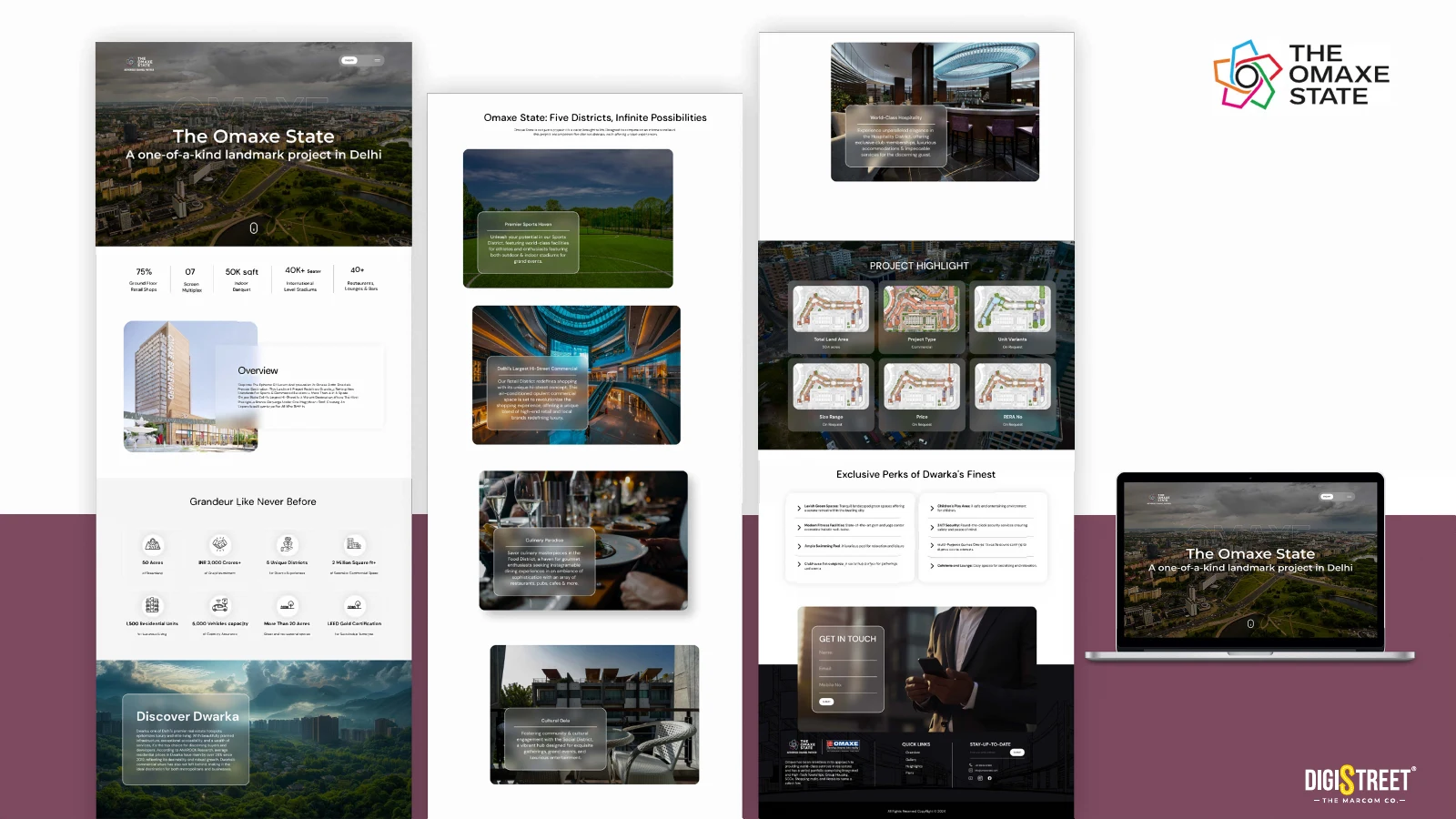This screenshot has height=819, width=1456.
Task: Expand the Ample Swimming Pool chevron
Action: [x=799, y=546]
